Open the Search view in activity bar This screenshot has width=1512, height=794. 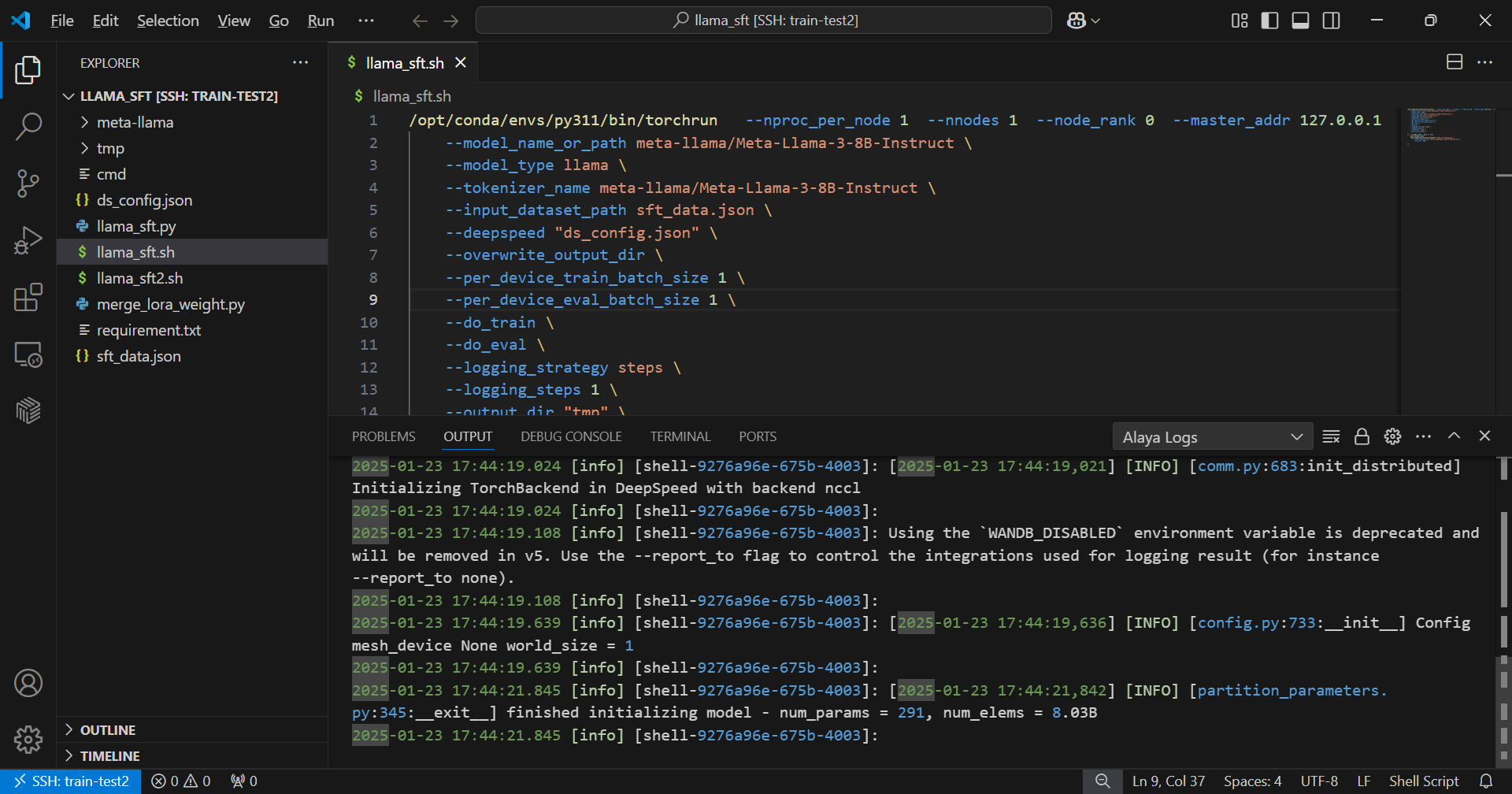click(x=28, y=126)
